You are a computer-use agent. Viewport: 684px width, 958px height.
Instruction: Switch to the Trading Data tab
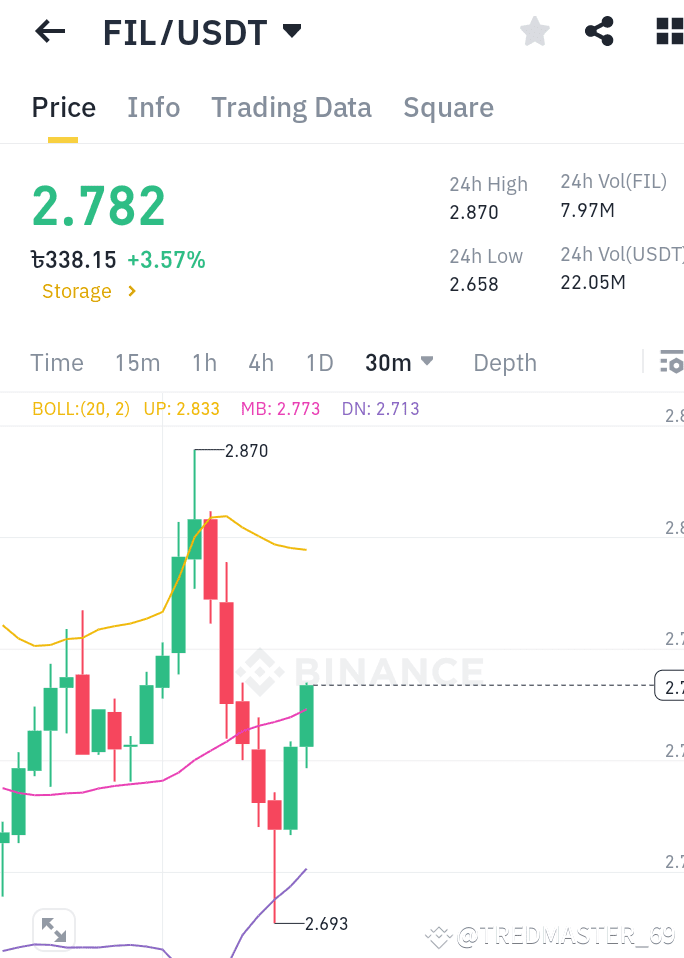tap(291, 107)
